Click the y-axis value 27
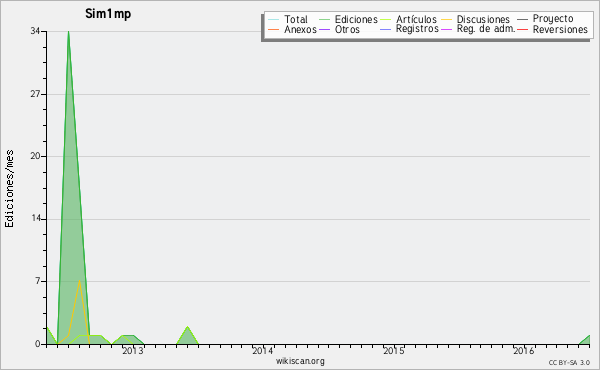The width and height of the screenshot is (600, 370). 35,94
